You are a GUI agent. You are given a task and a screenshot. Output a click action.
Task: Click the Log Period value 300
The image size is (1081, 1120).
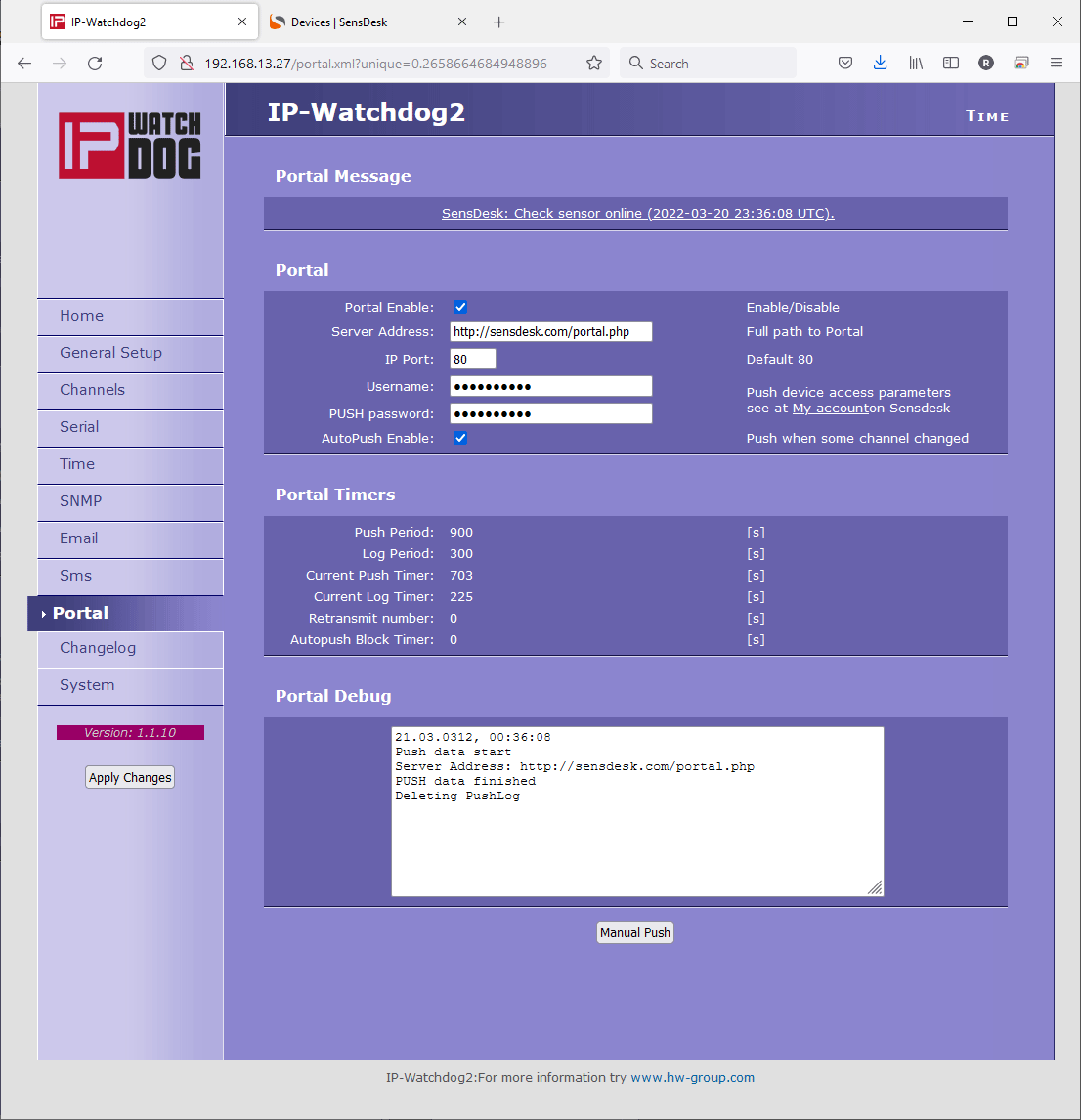460,553
